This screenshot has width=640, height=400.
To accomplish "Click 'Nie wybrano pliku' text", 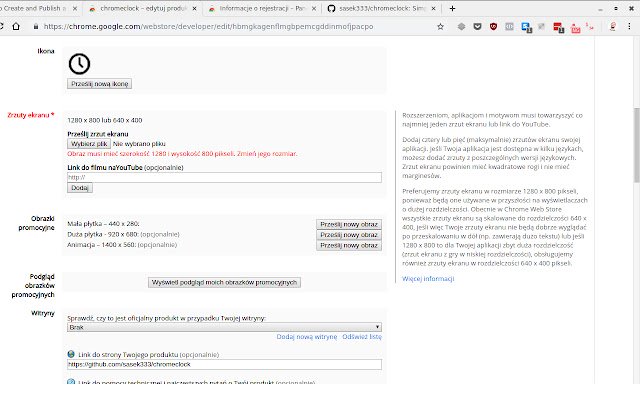I will tap(139, 144).
